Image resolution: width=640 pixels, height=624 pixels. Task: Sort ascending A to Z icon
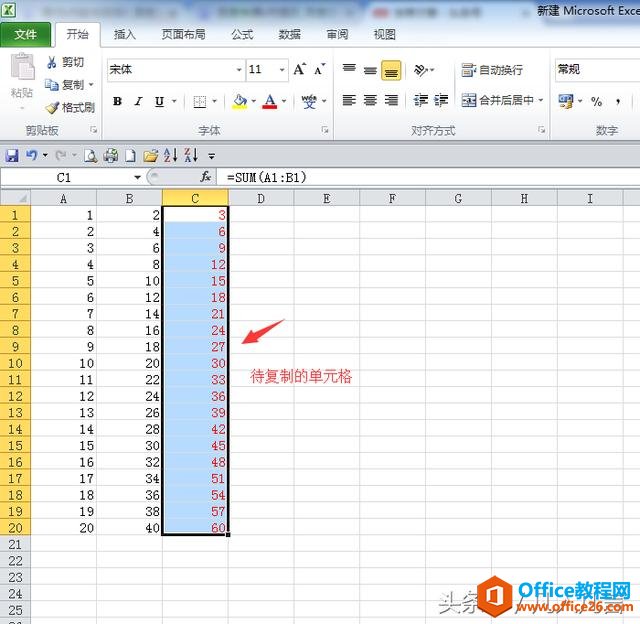[170, 155]
